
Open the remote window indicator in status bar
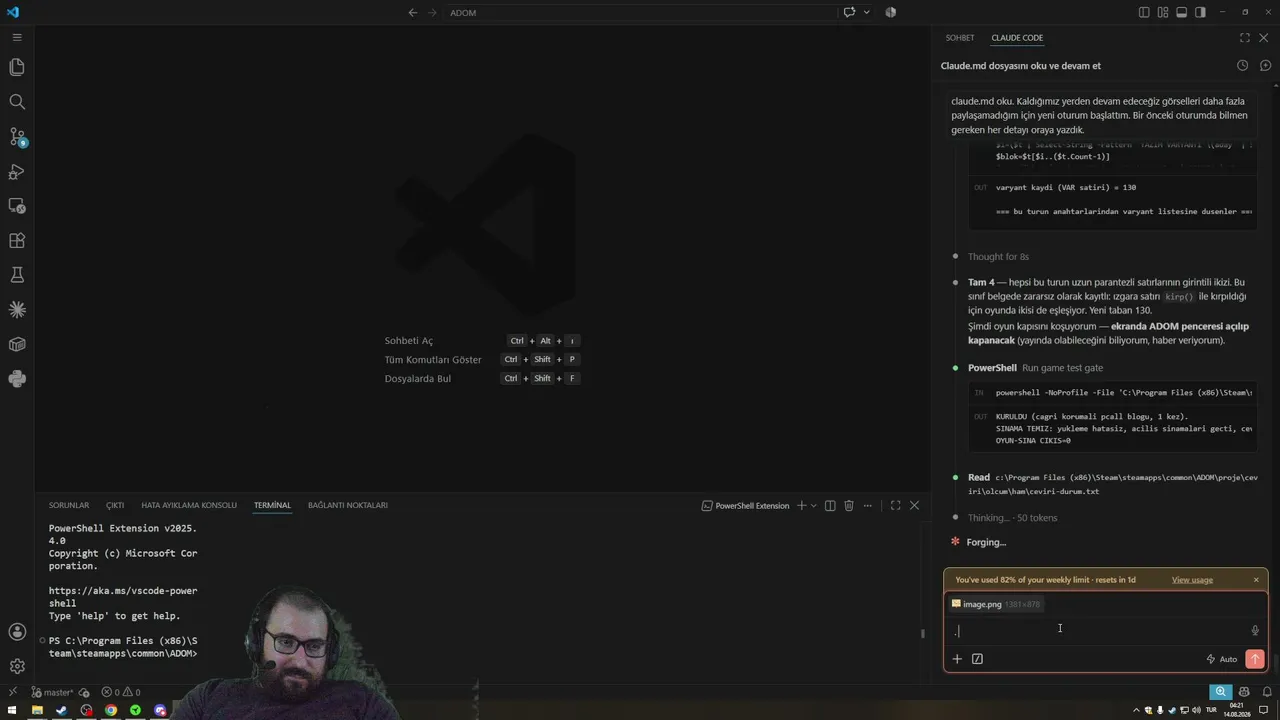coord(12,692)
